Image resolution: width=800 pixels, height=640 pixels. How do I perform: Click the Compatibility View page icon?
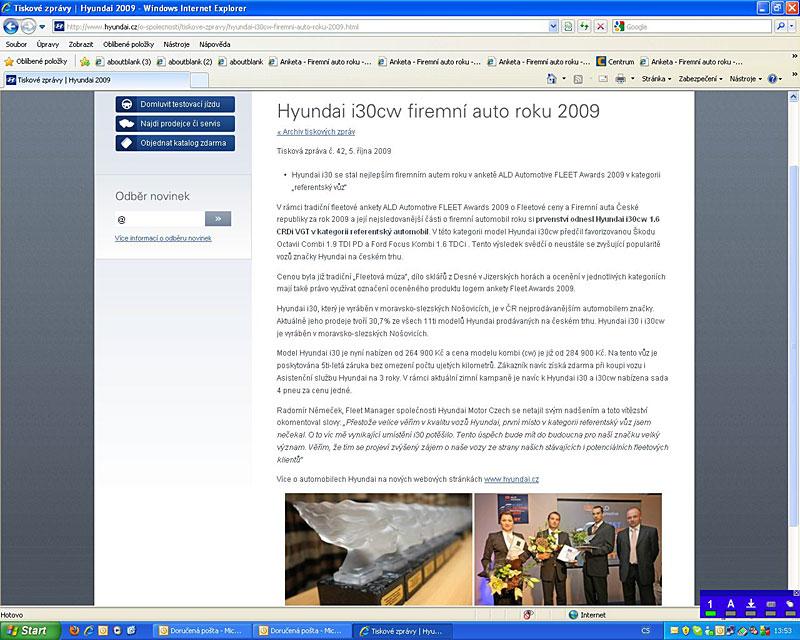(x=568, y=27)
